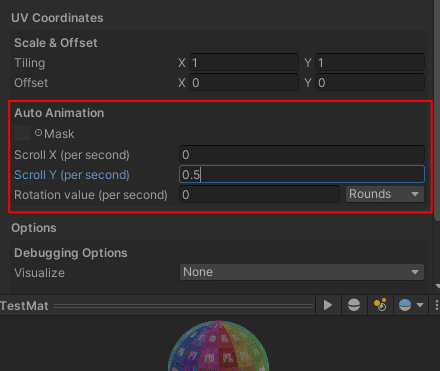Select the Mask texture thumbnail slot
Screen dimensions: 440x371
[22, 133]
